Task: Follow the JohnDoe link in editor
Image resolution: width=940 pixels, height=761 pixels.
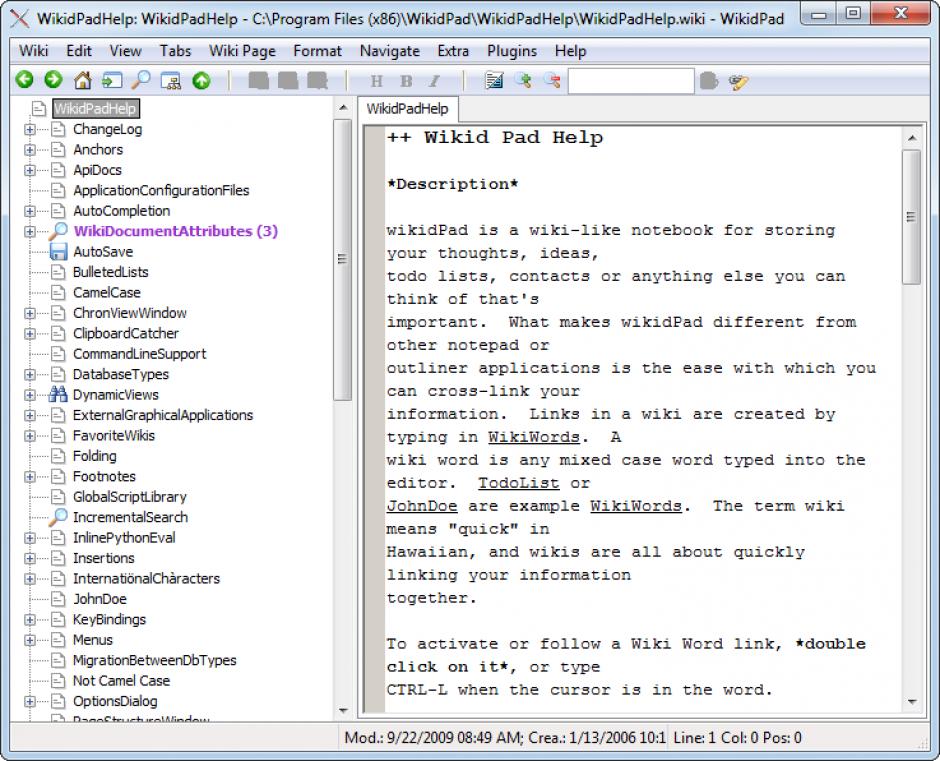Action: [422, 506]
